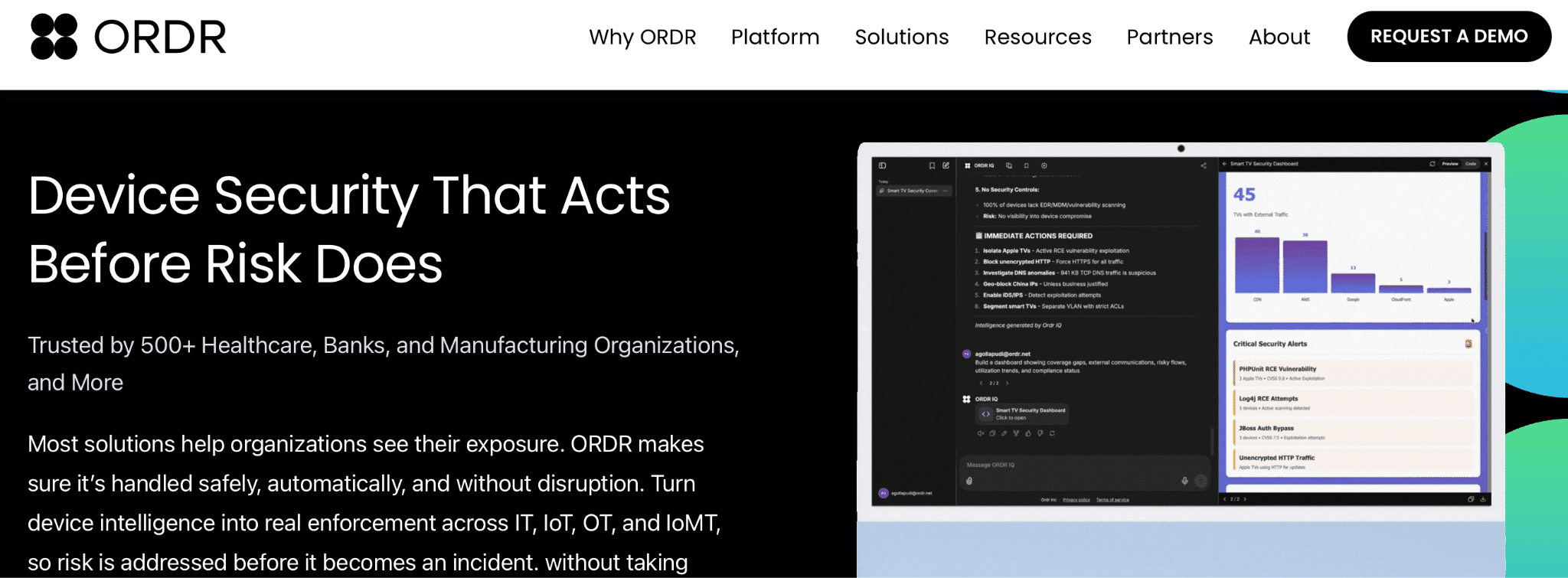Image resolution: width=1568 pixels, height=578 pixels.
Task: Click the REQUEST A DEMO button
Action: tap(1449, 36)
